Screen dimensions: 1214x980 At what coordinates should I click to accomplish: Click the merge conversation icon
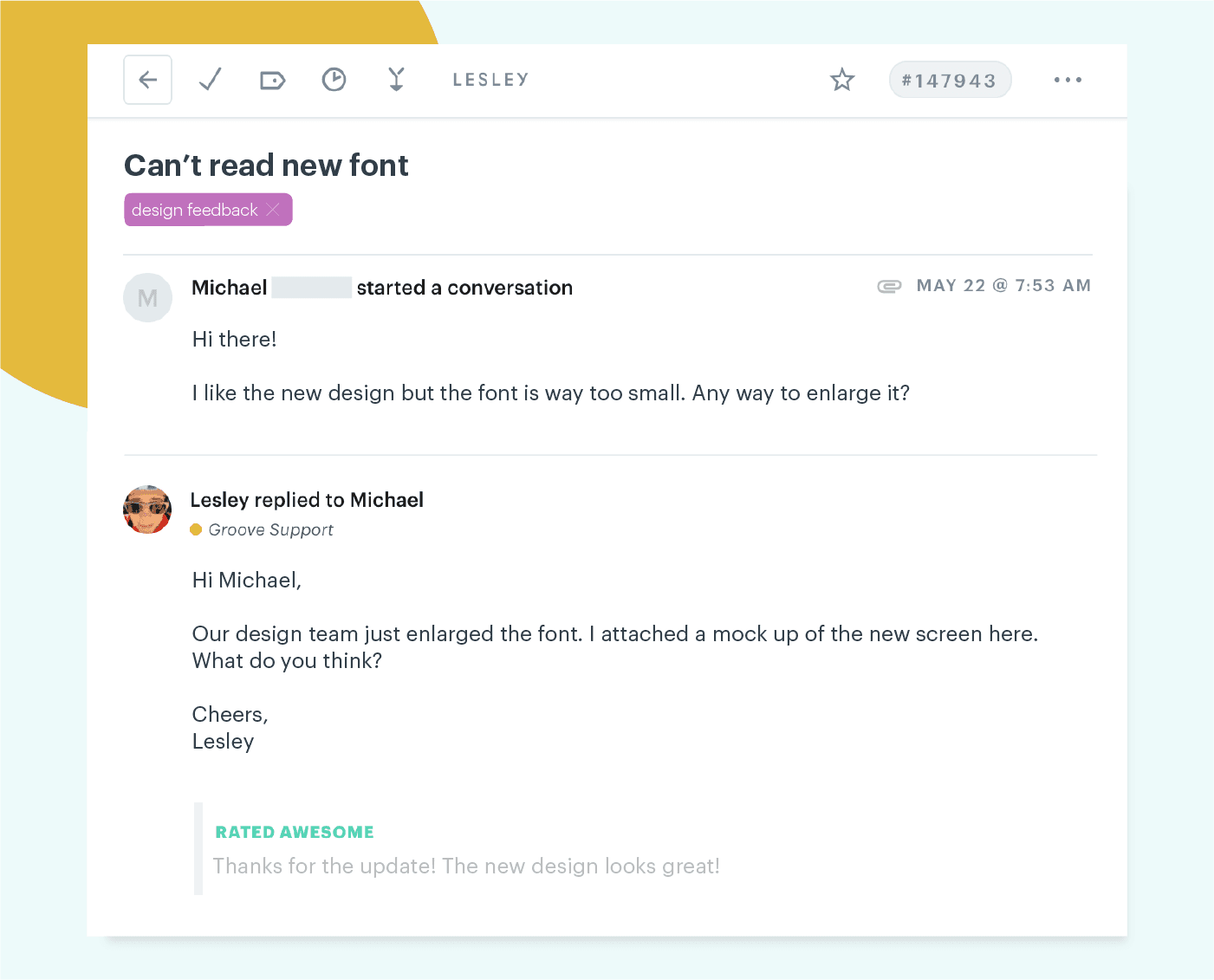click(x=396, y=80)
